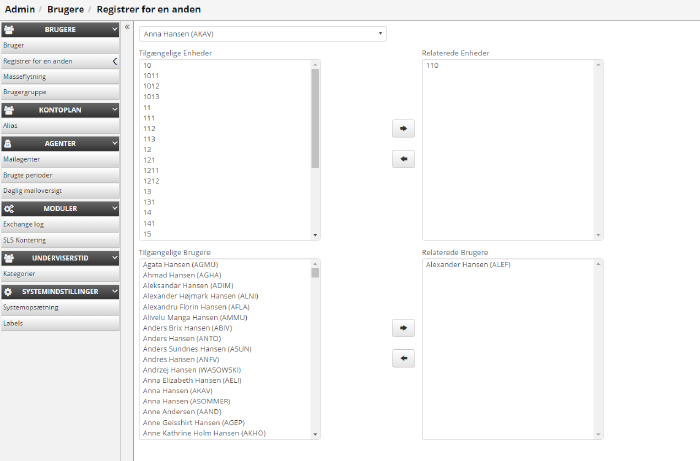This screenshot has height=461, width=700.
Task: Click the users icon in the Brugere header
Action: click(9, 29)
